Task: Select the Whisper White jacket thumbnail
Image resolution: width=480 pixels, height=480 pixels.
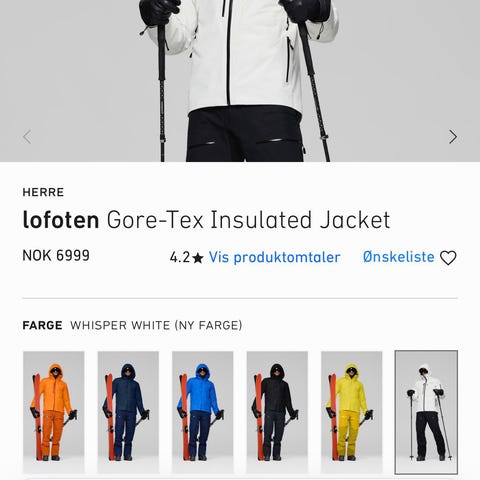Action: click(x=426, y=412)
